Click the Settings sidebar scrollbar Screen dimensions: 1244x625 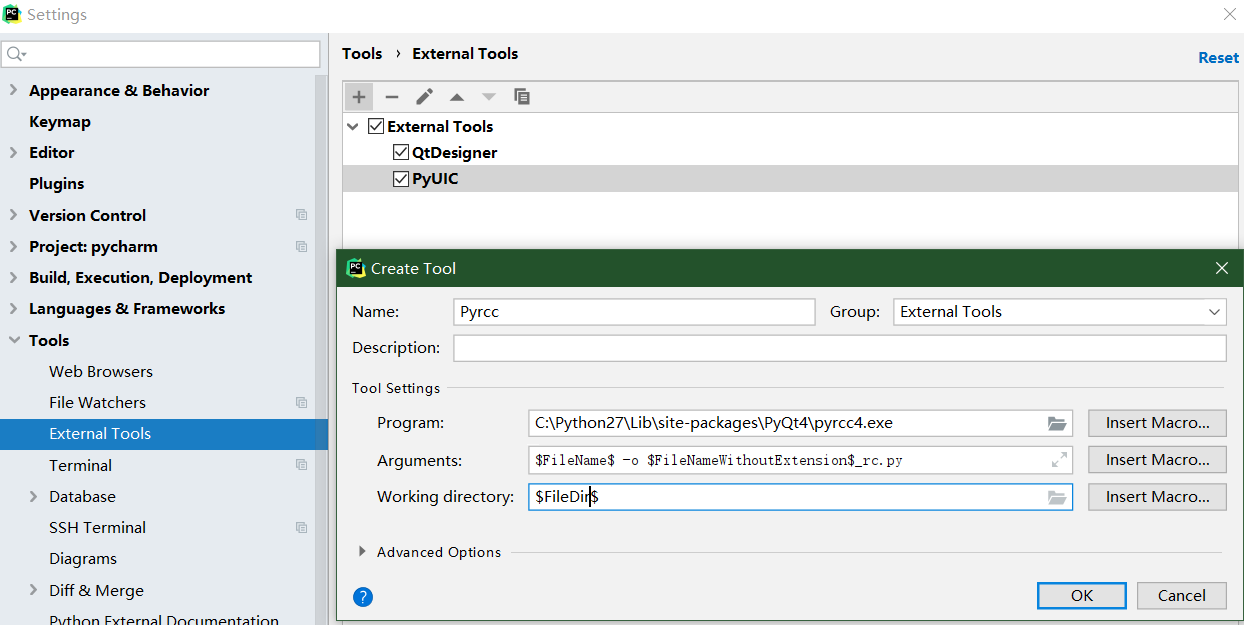(x=322, y=350)
